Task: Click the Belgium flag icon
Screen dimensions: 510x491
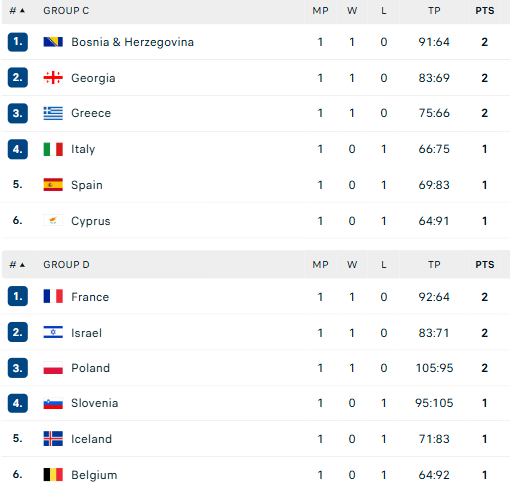Action: tap(53, 475)
